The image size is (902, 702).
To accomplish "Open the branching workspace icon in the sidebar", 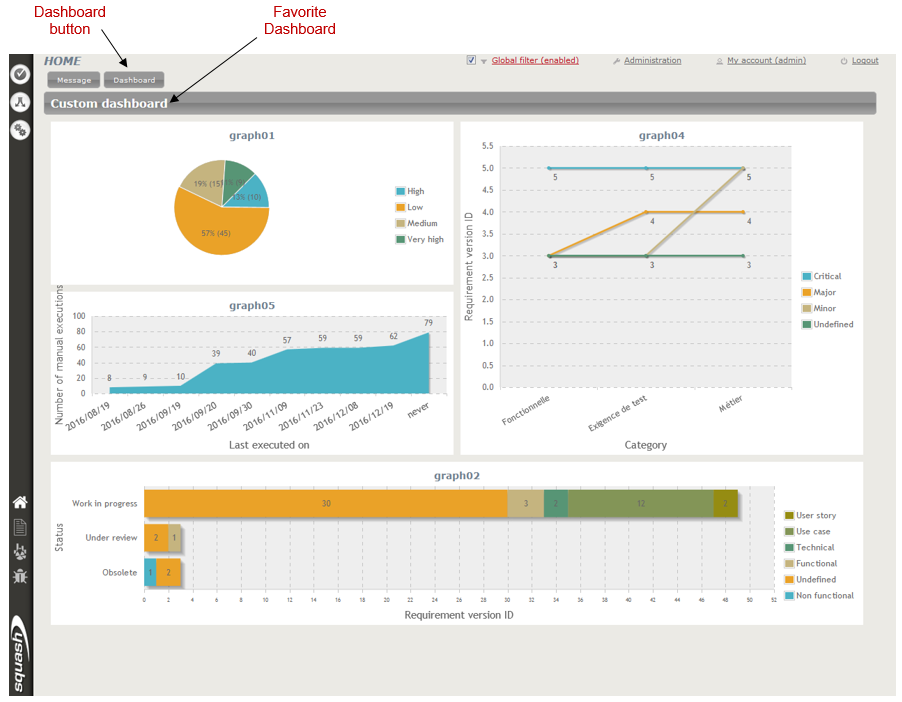I will (x=20, y=101).
